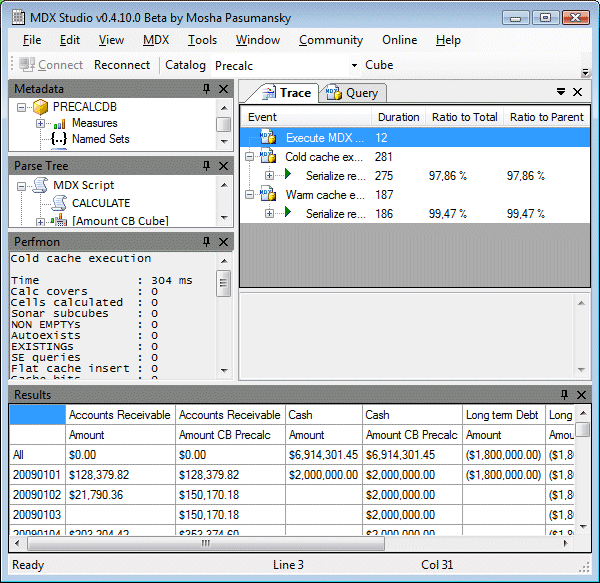
Task: Close the Results panel
Action: [581, 395]
